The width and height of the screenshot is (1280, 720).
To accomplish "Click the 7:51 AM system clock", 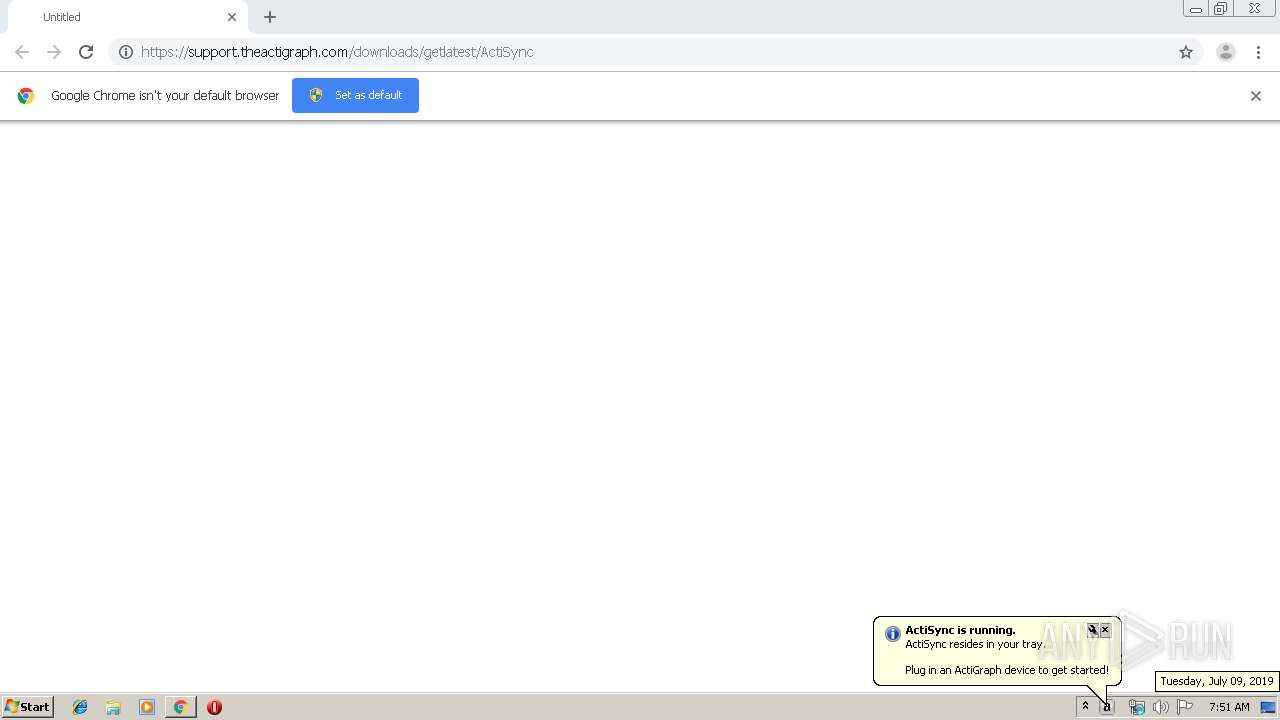I will pos(1229,707).
